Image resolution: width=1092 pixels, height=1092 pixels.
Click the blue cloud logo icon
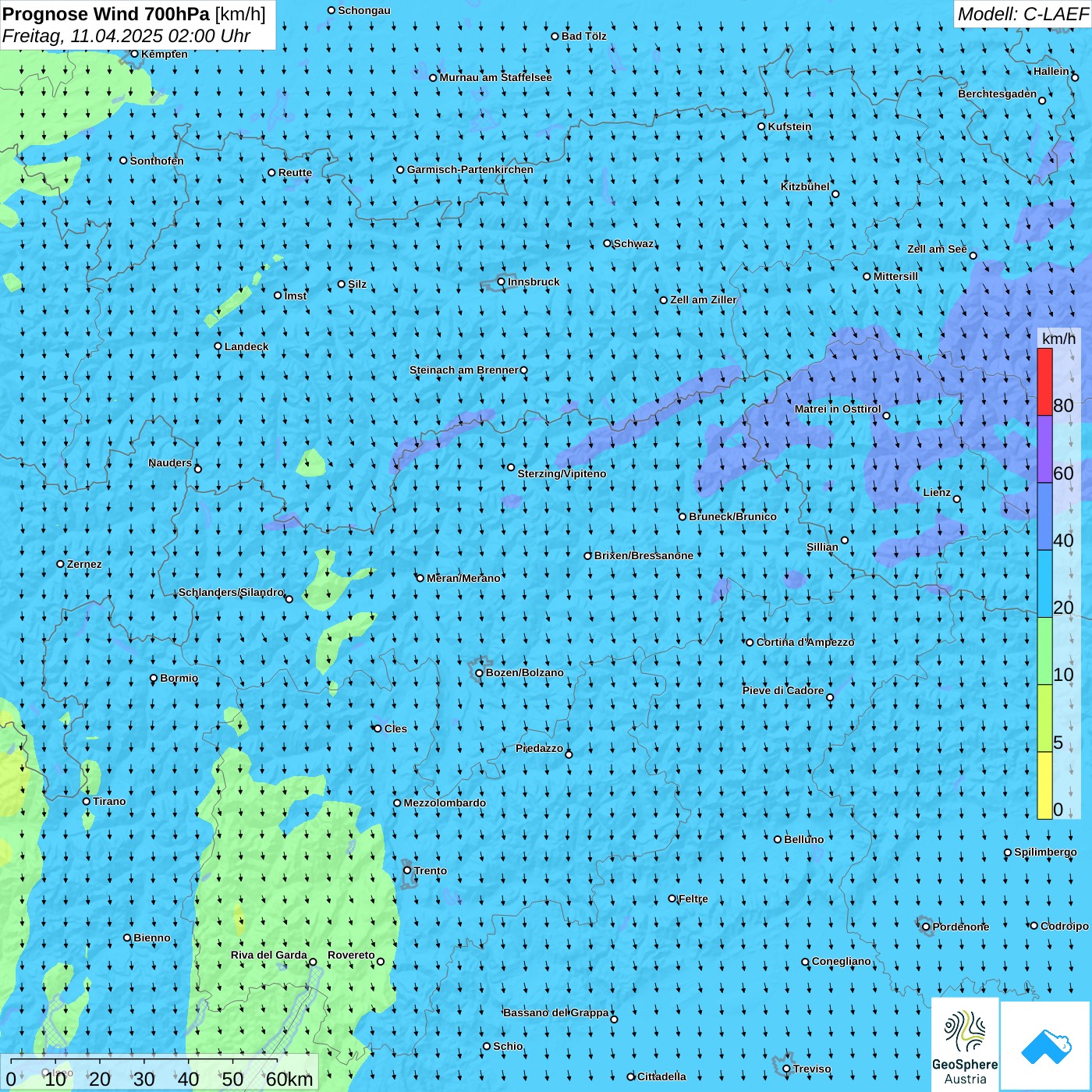point(1046,1047)
